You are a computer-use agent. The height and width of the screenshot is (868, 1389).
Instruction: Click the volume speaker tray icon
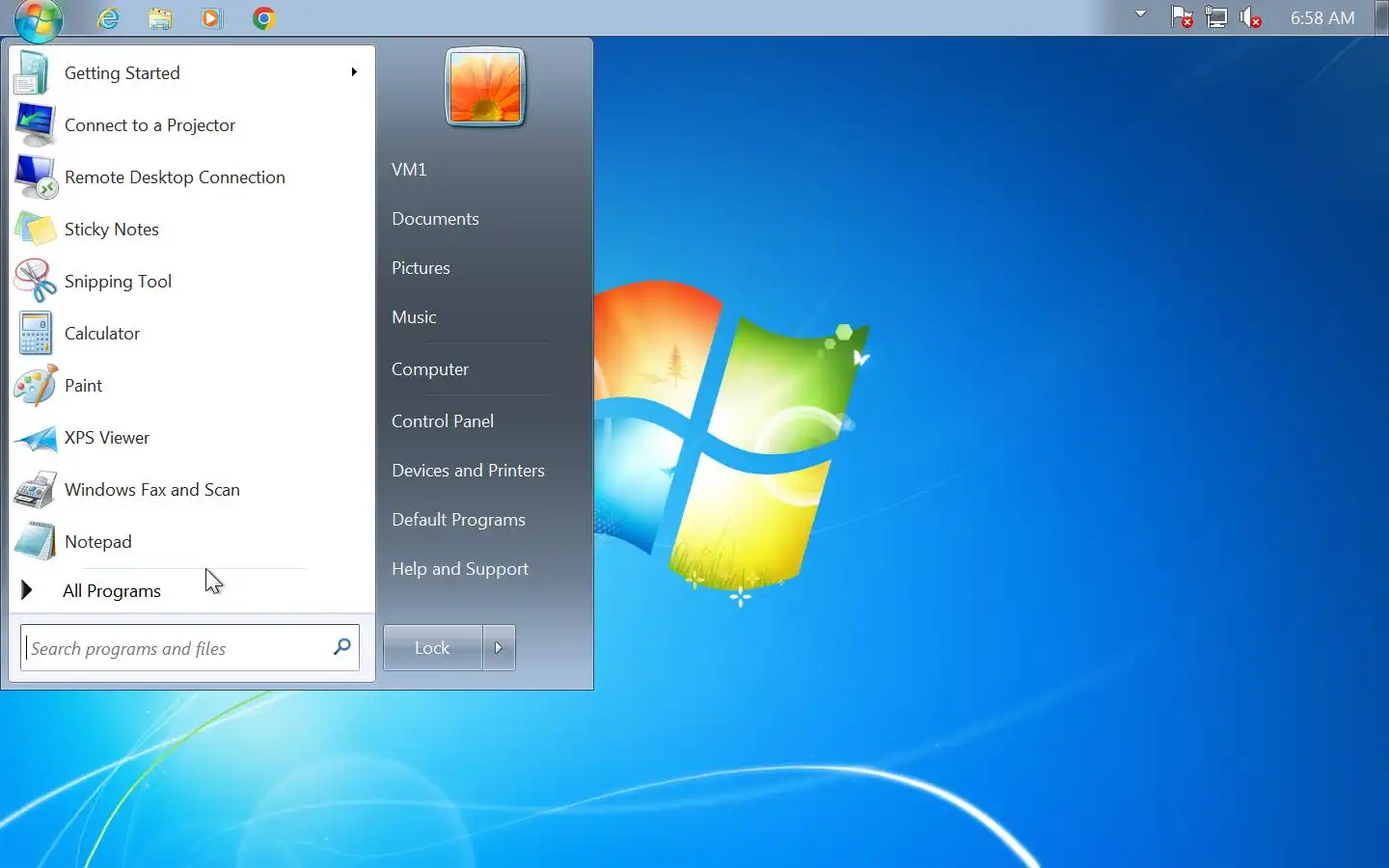[x=1251, y=17]
